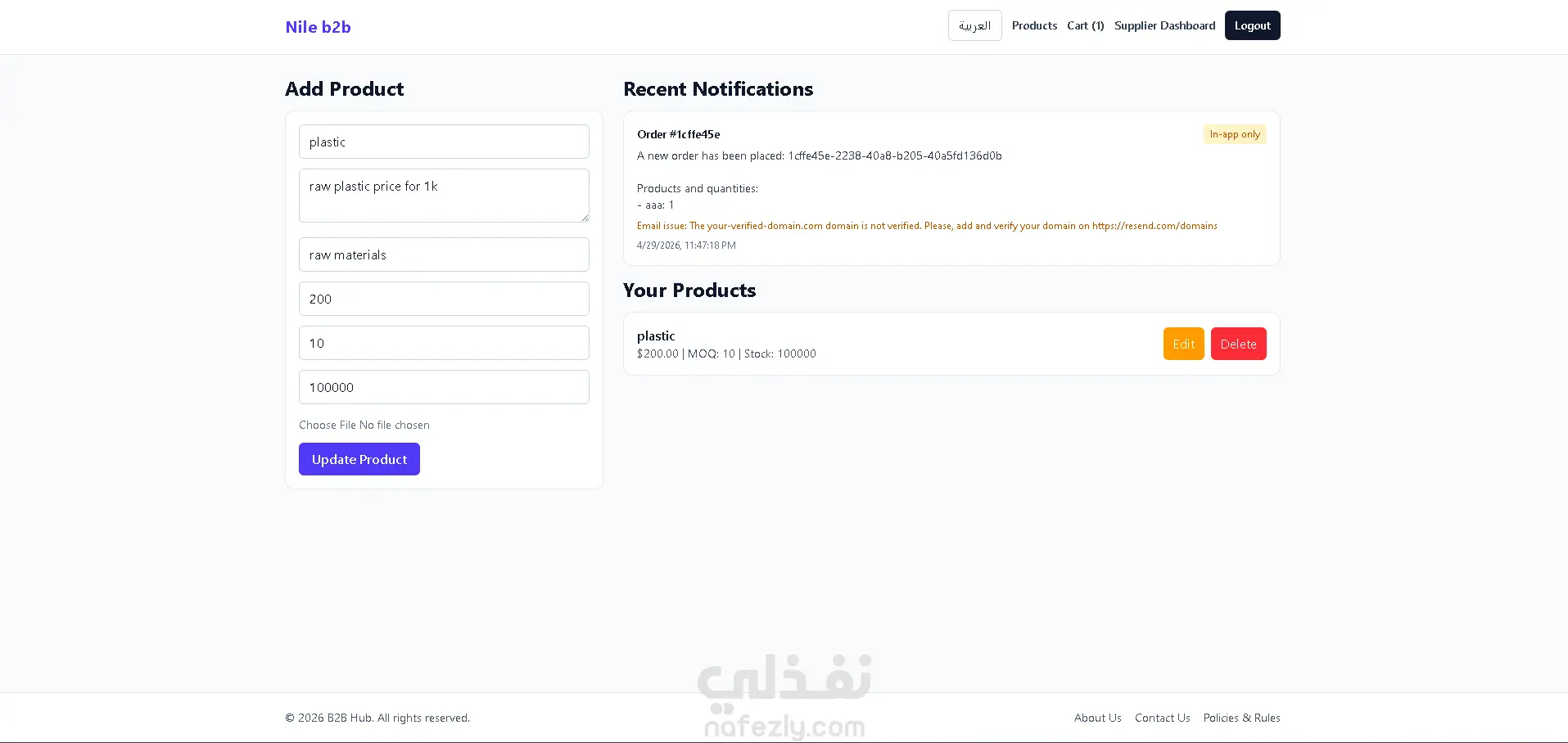Click the description textarea about raw plastic
Image resolution: width=1568 pixels, height=743 pixels.
444,196
